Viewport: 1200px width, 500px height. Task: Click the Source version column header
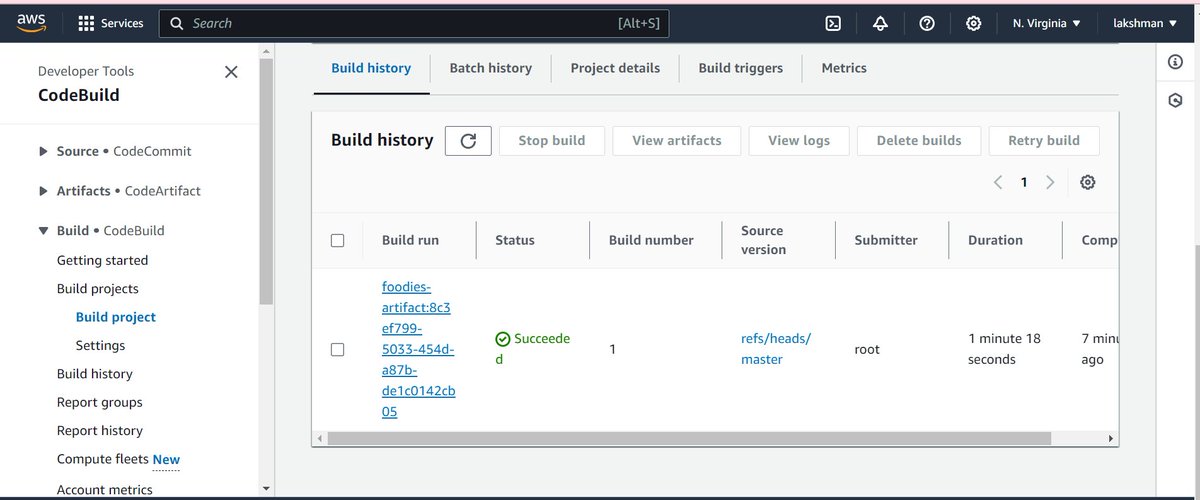point(763,240)
